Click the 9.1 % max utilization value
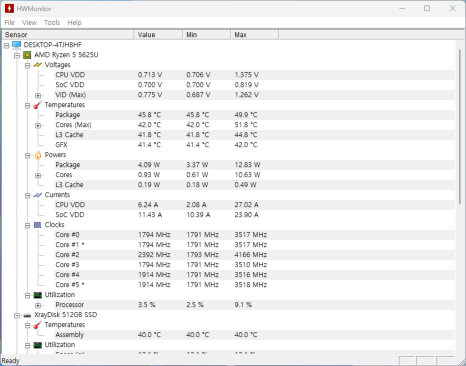 243,305
